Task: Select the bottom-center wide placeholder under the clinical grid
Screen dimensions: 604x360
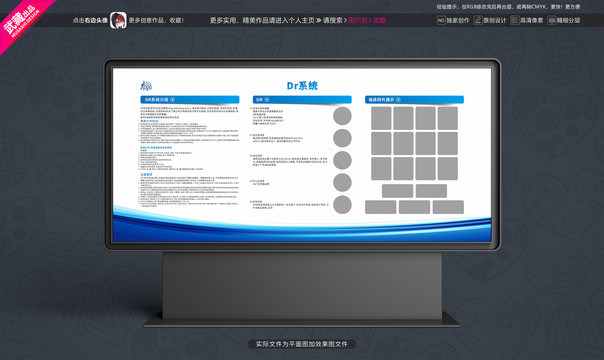Action: 414,207
